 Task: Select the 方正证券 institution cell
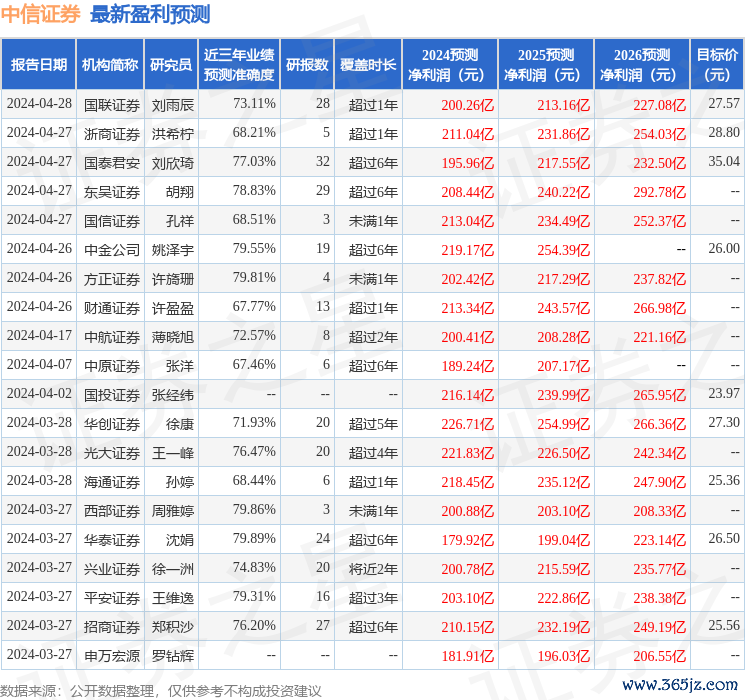pyautogui.click(x=112, y=279)
